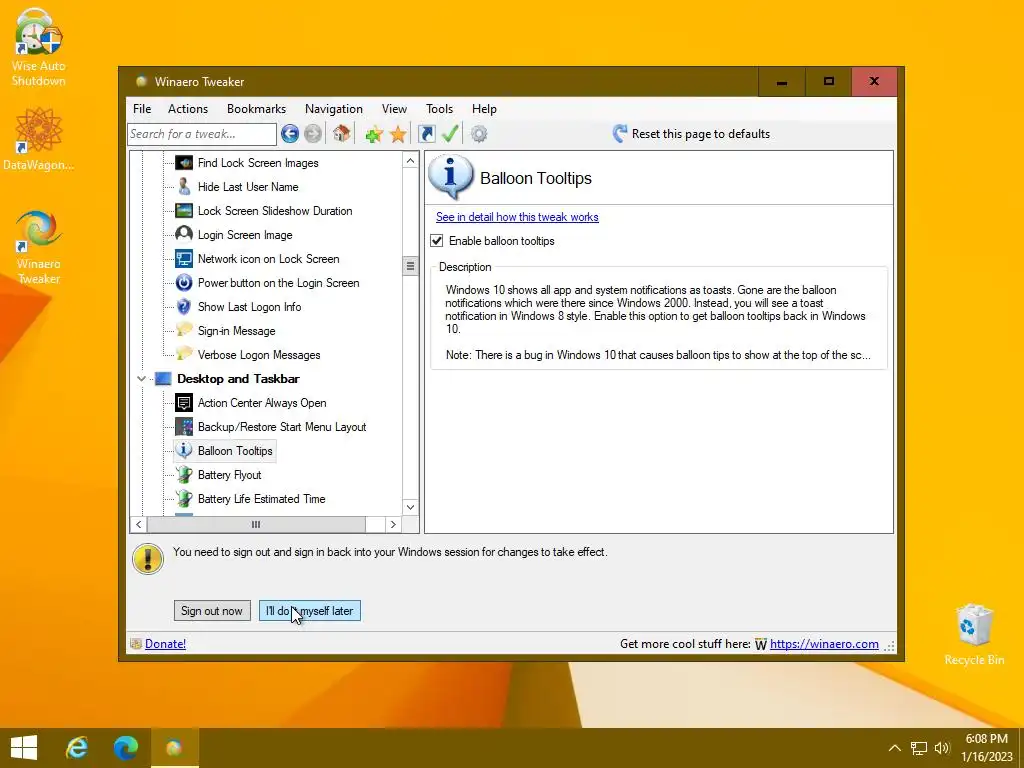Image resolution: width=1024 pixels, height=768 pixels.
Task: Click the network tray icon
Action: (919, 748)
